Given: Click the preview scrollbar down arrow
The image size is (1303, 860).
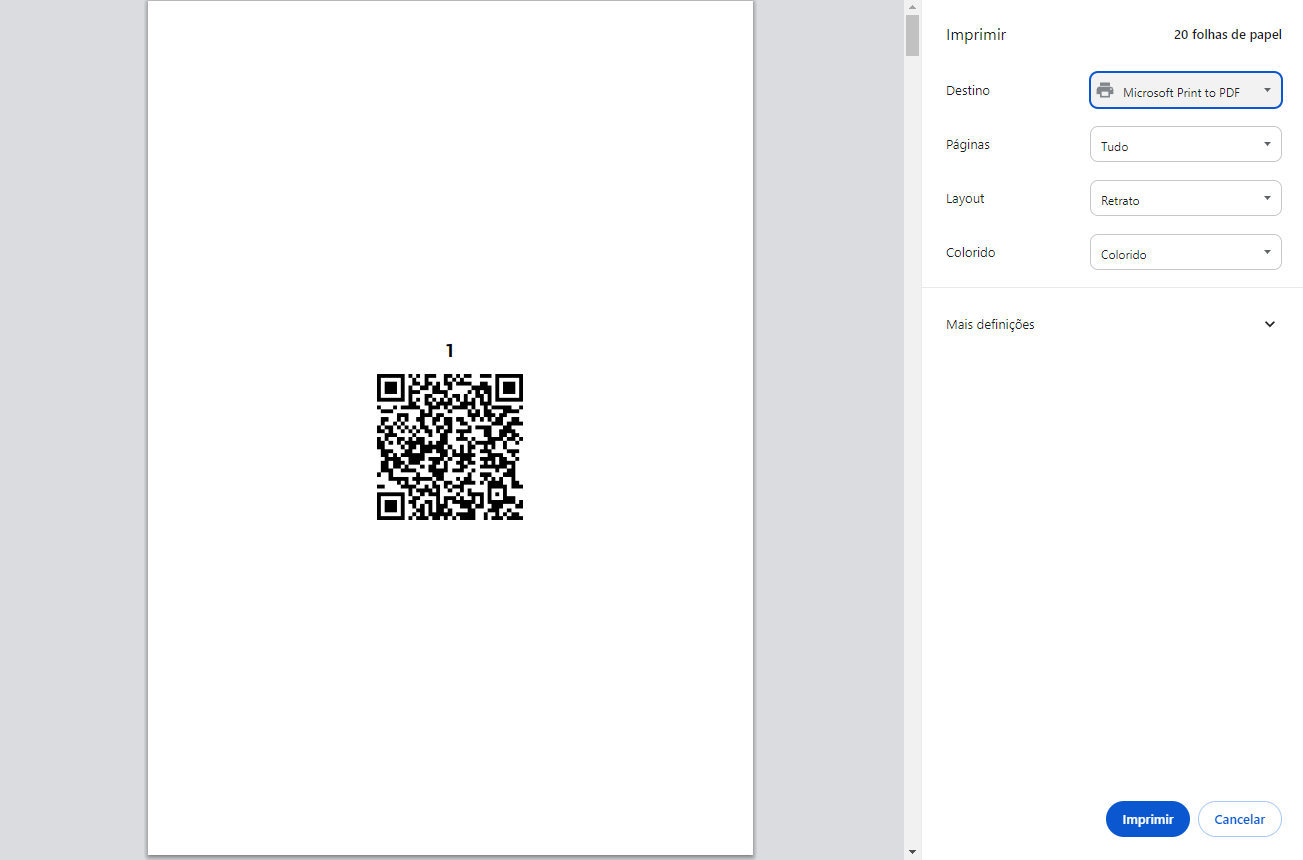Looking at the screenshot, I should point(912,852).
